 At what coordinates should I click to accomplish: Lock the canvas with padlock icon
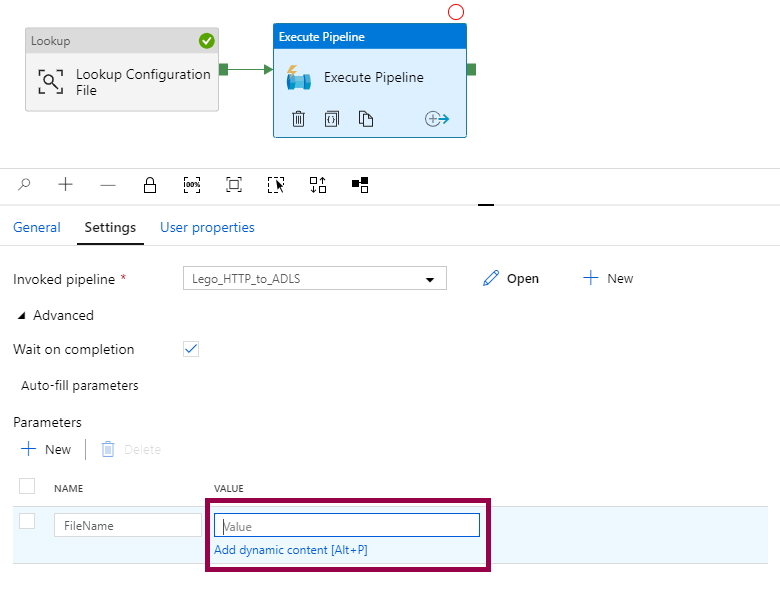150,185
